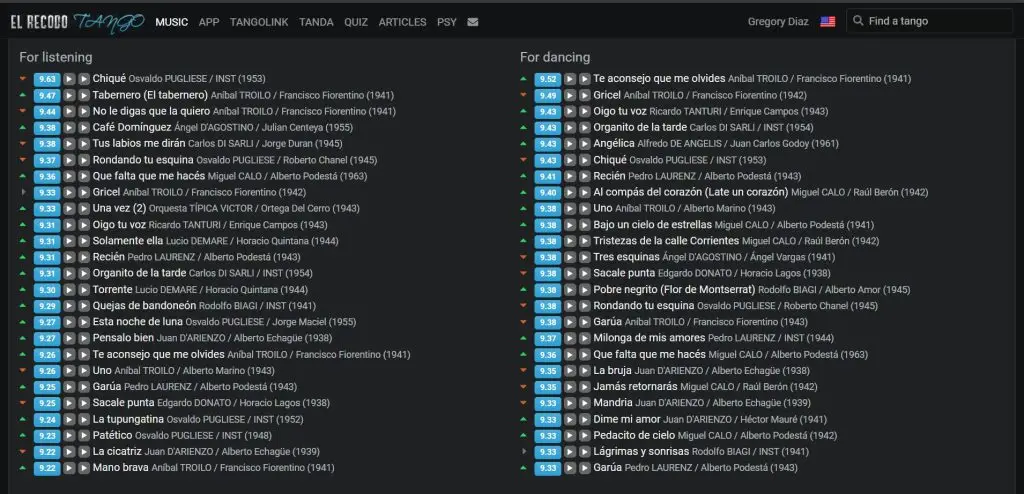Open Oigo tu voz in dancing list

coord(620,112)
